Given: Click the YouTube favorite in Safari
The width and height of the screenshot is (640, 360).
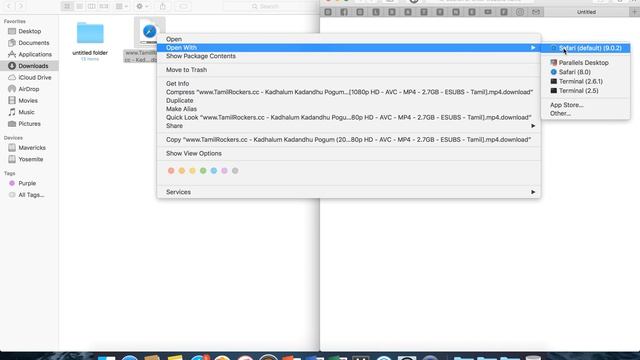Looking at the screenshot, I should point(488,12).
